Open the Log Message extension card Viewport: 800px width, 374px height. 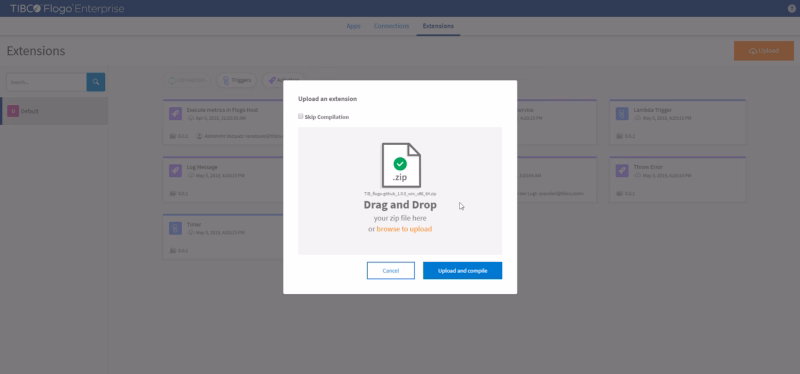click(223, 180)
